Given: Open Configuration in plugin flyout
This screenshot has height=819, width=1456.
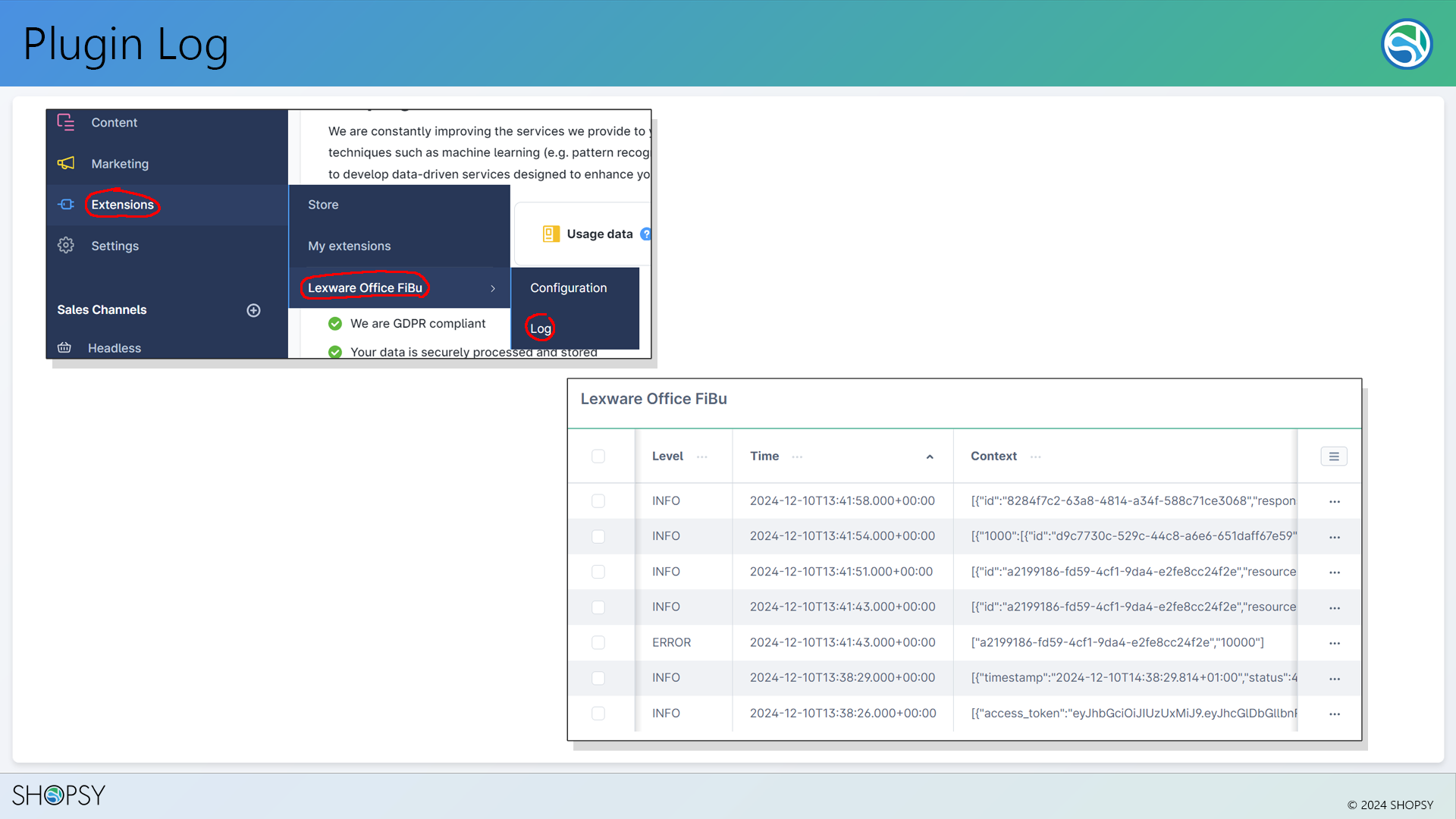Looking at the screenshot, I should pyautogui.click(x=569, y=287).
